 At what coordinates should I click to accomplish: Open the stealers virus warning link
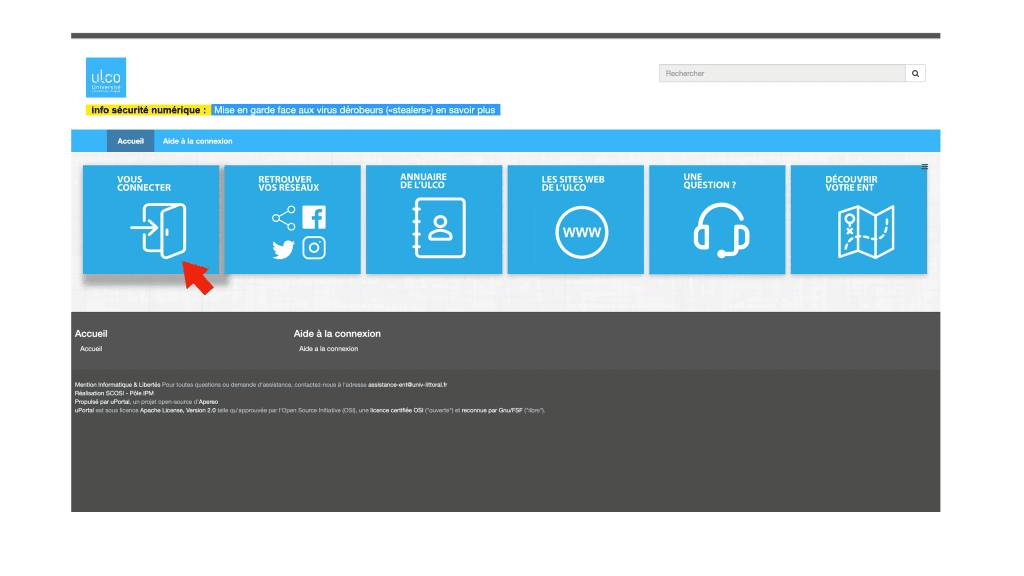(x=355, y=110)
